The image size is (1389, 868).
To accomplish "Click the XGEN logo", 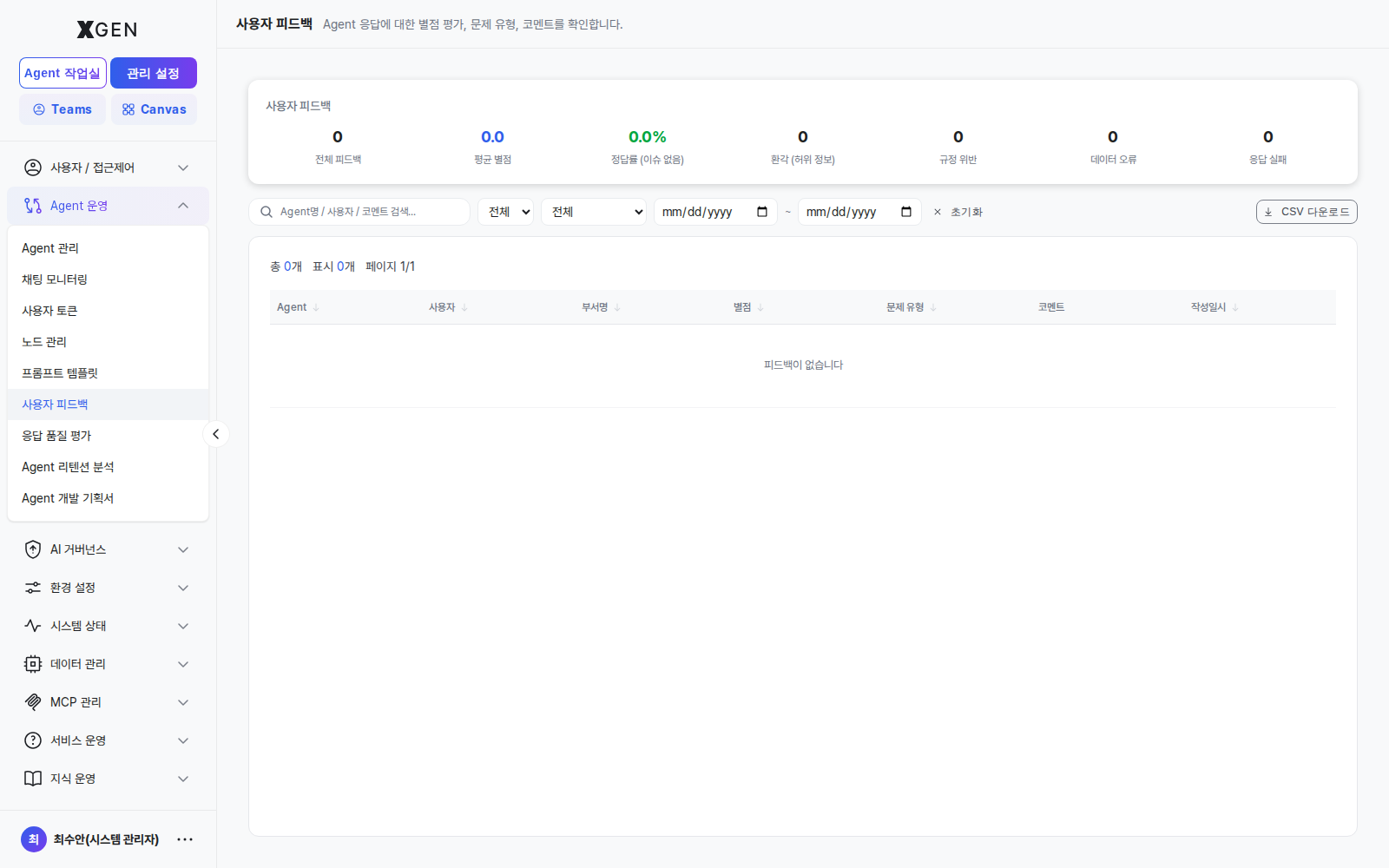I will click(107, 30).
